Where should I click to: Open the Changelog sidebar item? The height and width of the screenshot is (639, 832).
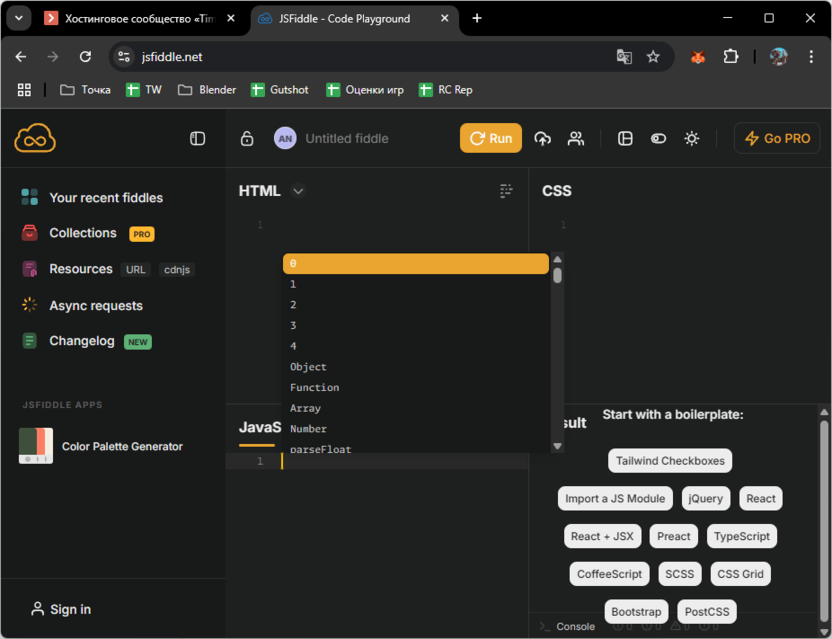[82, 341]
